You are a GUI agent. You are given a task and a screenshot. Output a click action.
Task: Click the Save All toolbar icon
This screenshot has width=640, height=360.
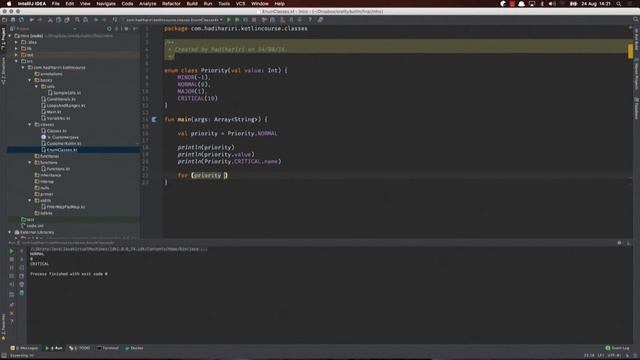[13, 20]
